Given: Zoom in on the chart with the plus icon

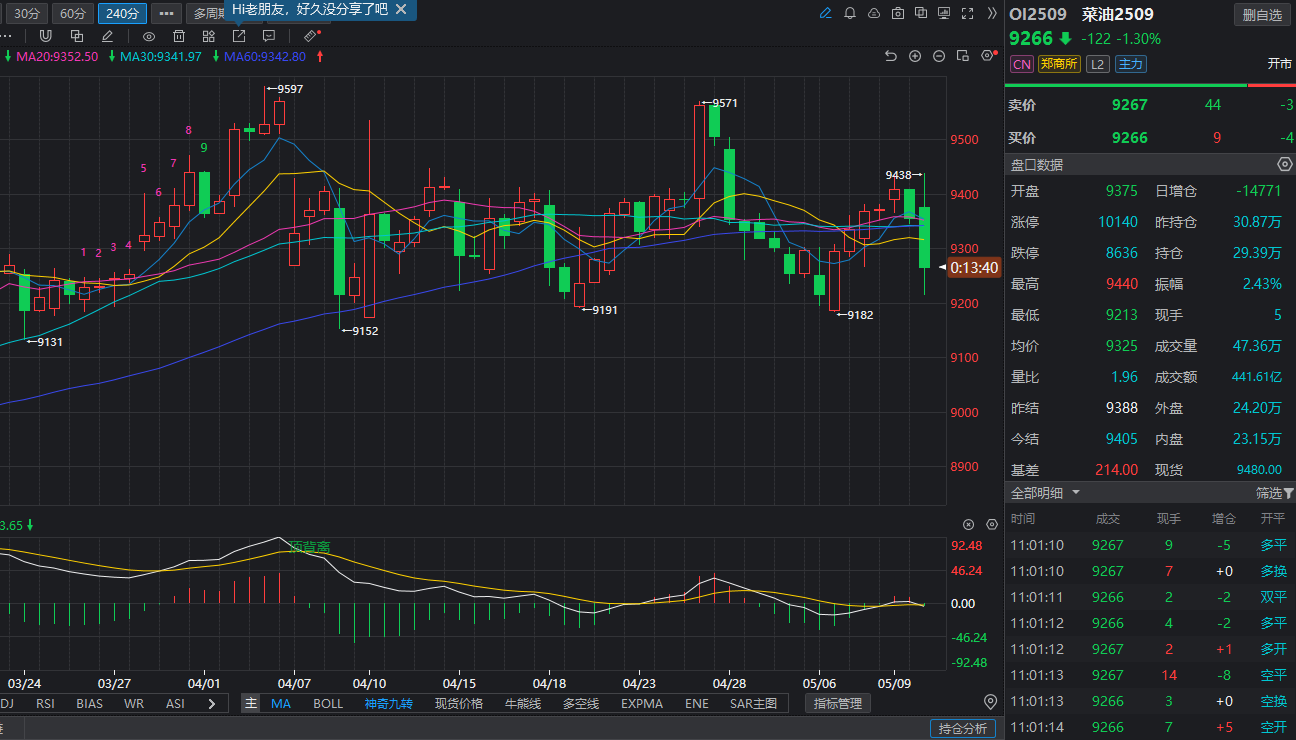Looking at the screenshot, I should [x=915, y=56].
